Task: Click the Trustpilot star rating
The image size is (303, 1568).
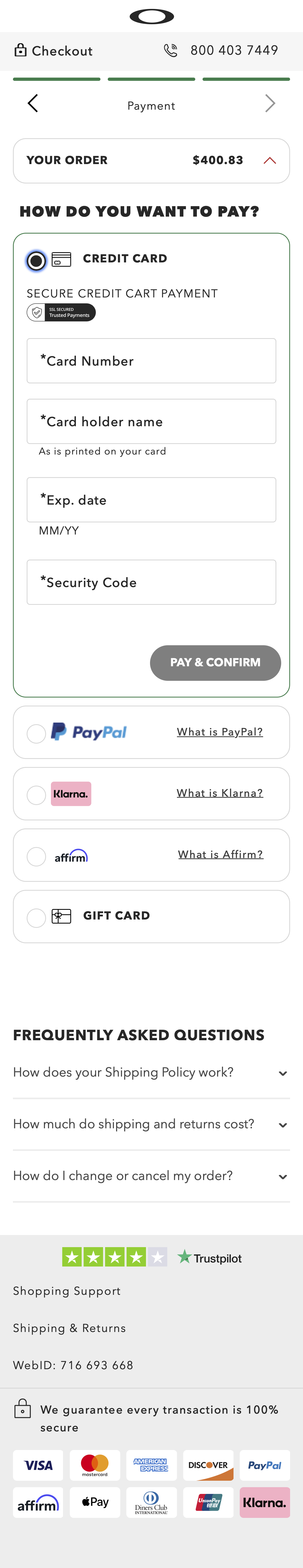Action: pyautogui.click(x=114, y=1257)
